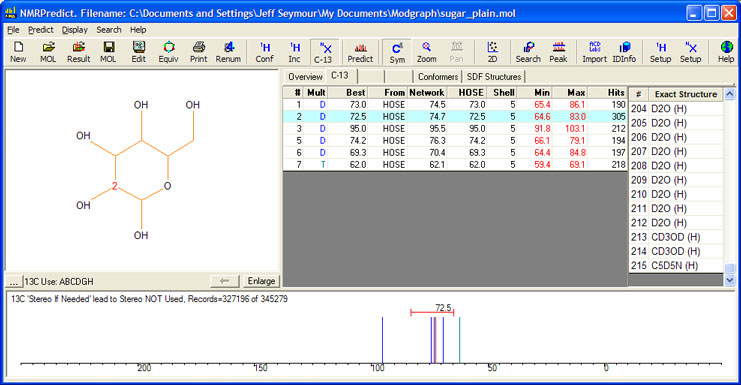741x385 pixels.
Task: Open the Display menu
Action: 75,30
